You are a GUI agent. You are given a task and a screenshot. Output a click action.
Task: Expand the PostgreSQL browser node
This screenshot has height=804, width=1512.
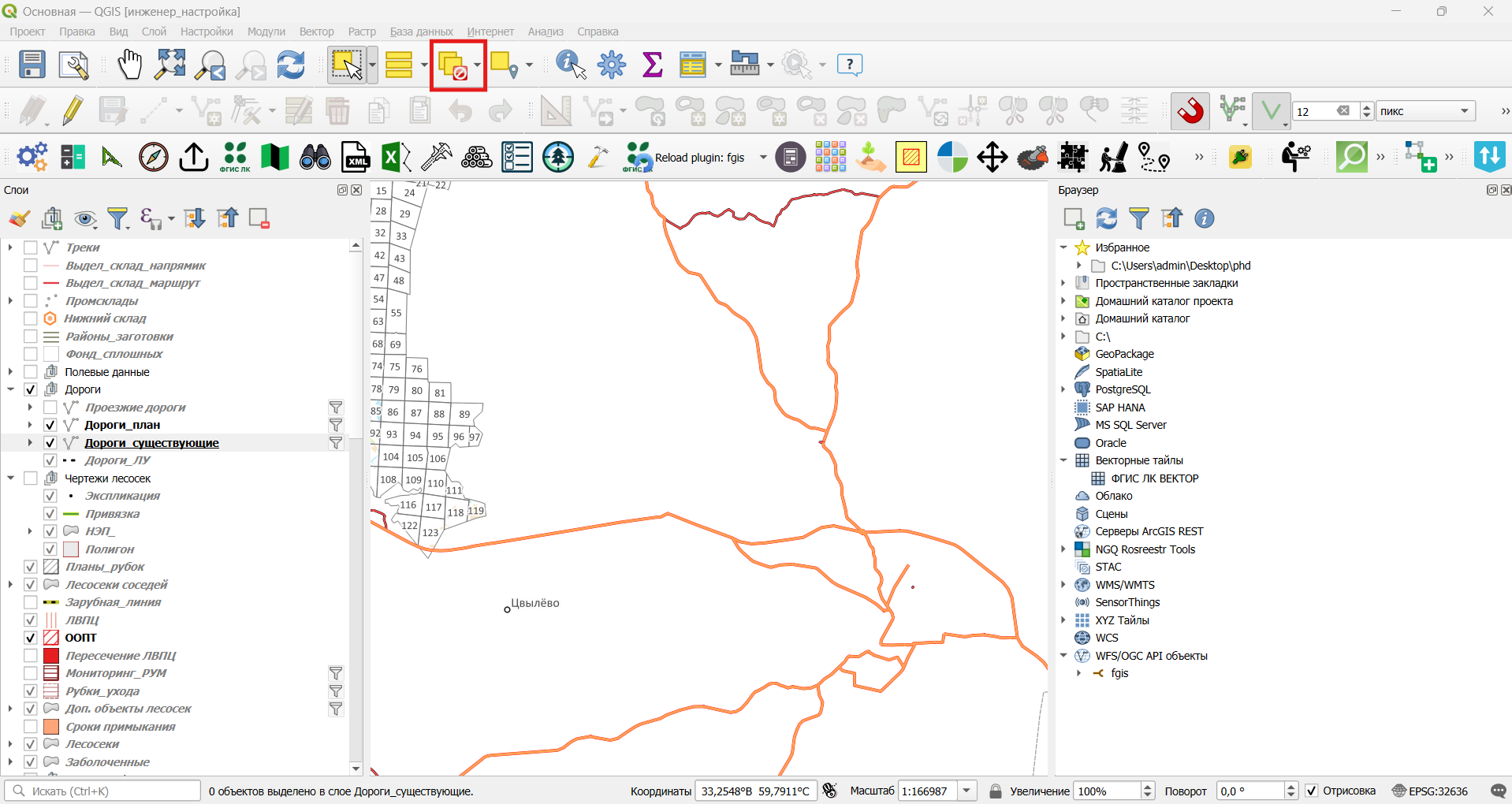[1063, 389]
